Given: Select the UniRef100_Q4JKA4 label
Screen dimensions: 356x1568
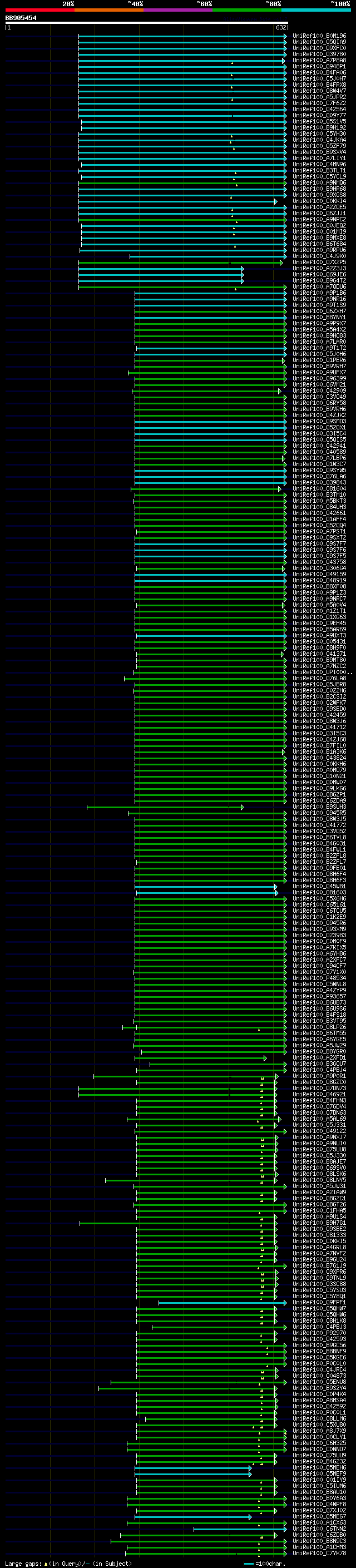Looking at the screenshot, I should [319, 140].
